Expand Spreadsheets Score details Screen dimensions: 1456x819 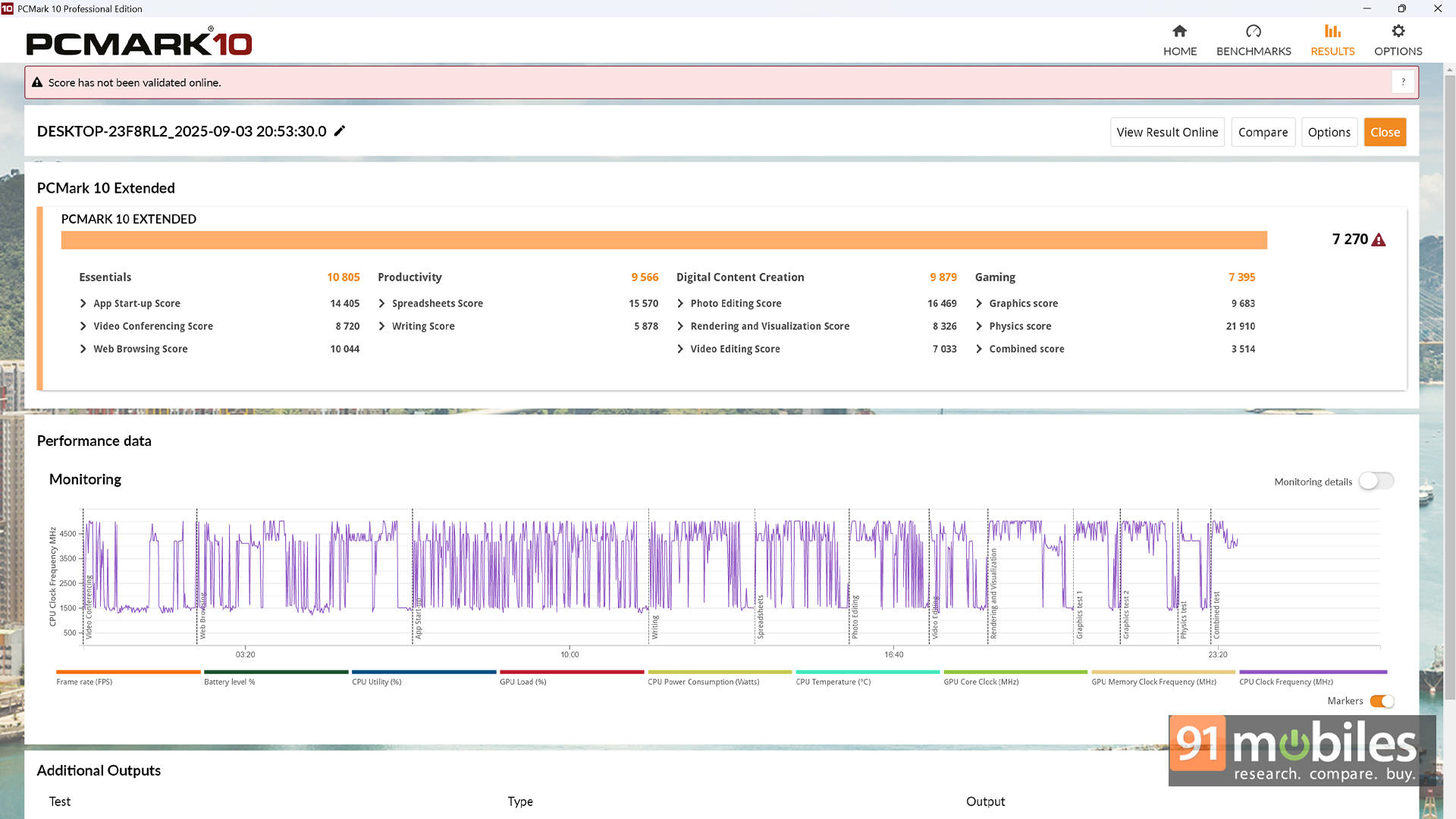tap(381, 303)
